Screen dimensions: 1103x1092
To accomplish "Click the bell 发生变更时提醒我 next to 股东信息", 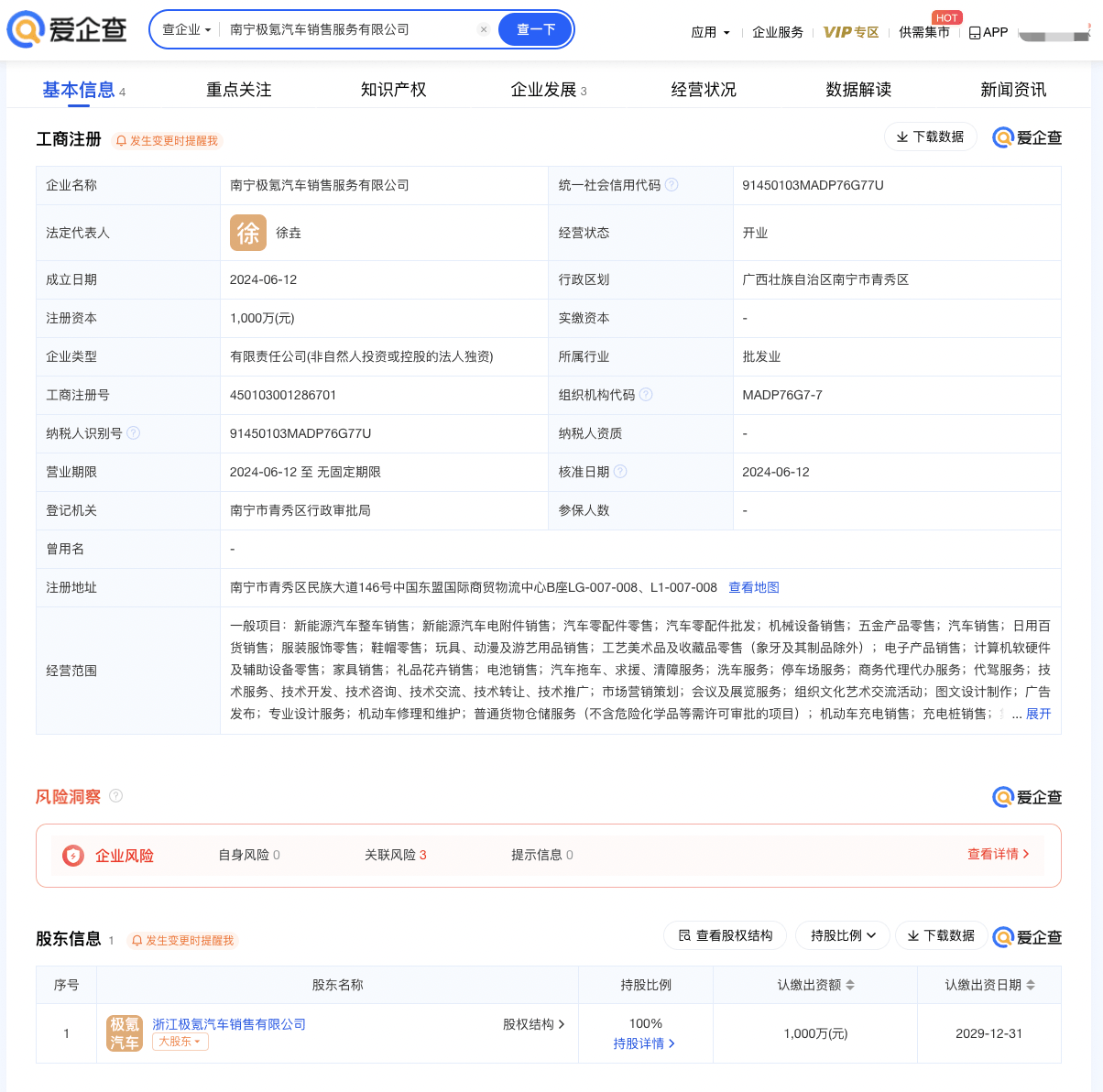I will coord(183,941).
